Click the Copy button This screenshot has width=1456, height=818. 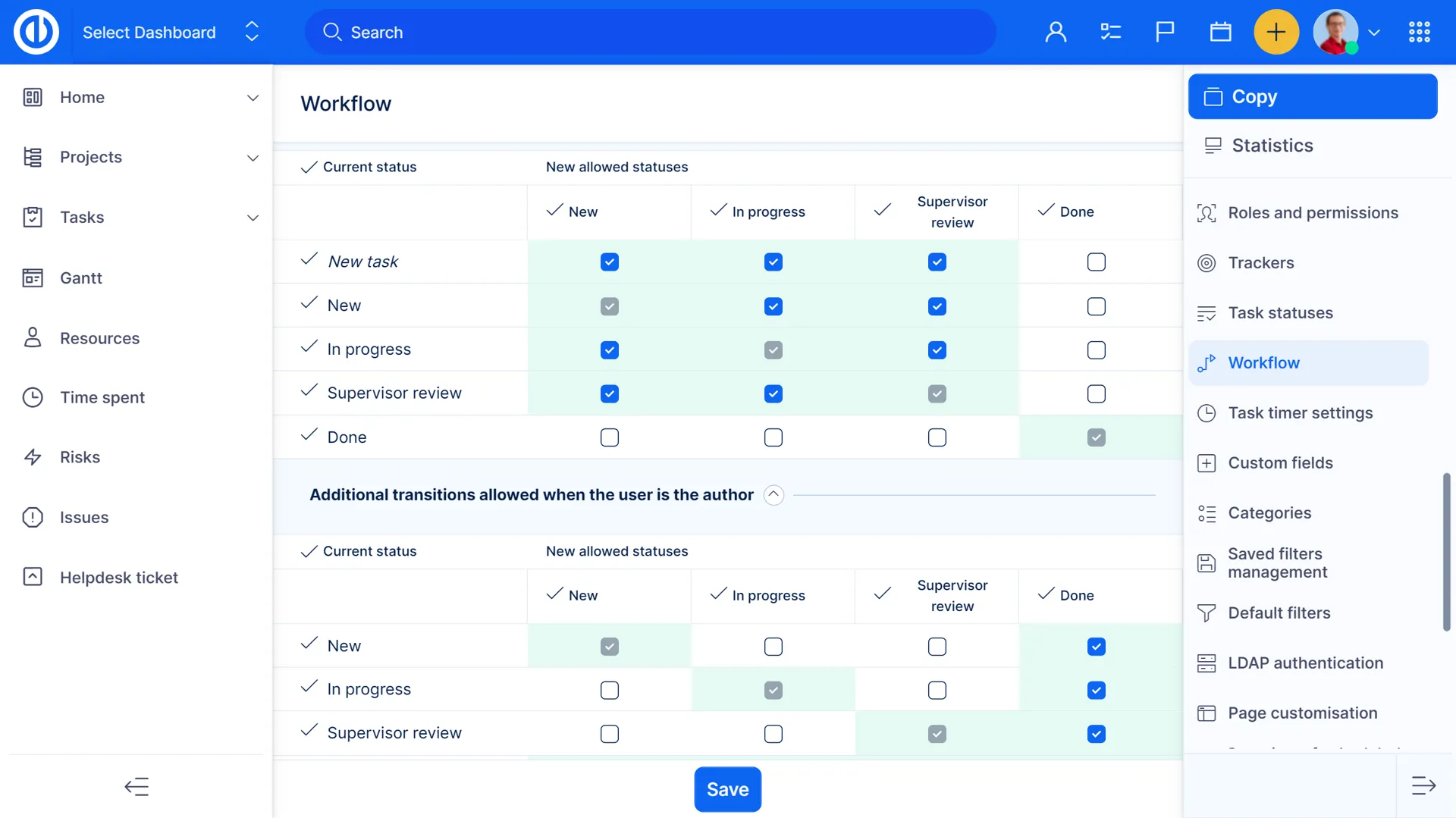coord(1312,96)
